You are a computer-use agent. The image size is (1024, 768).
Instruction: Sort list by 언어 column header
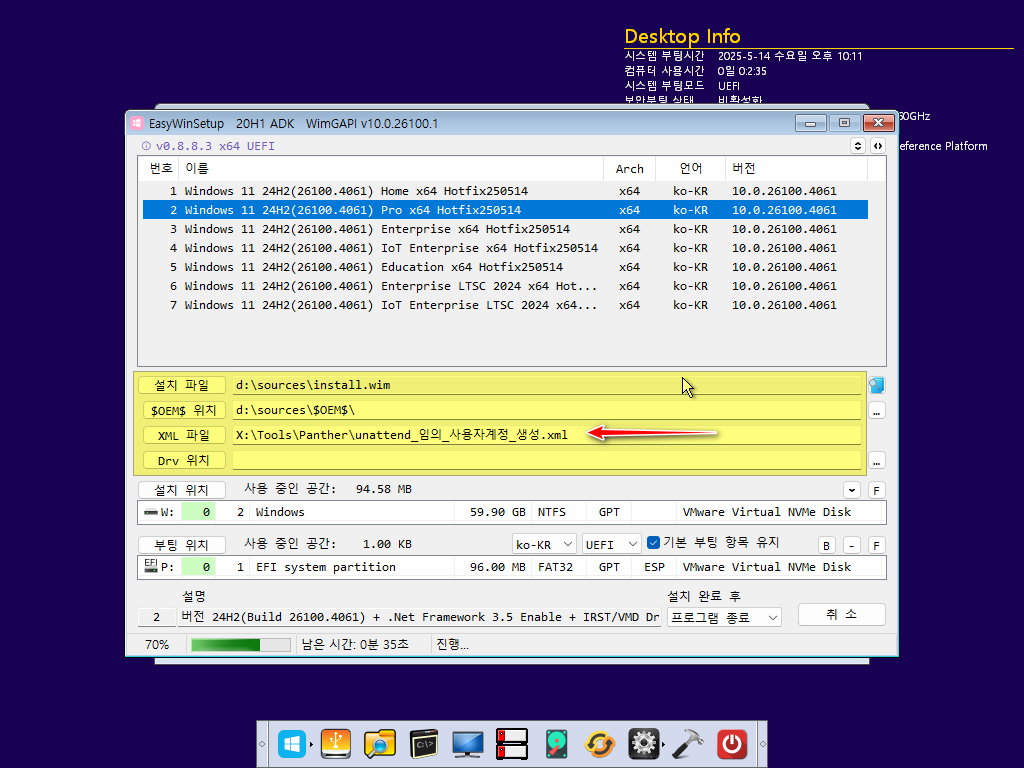point(690,168)
